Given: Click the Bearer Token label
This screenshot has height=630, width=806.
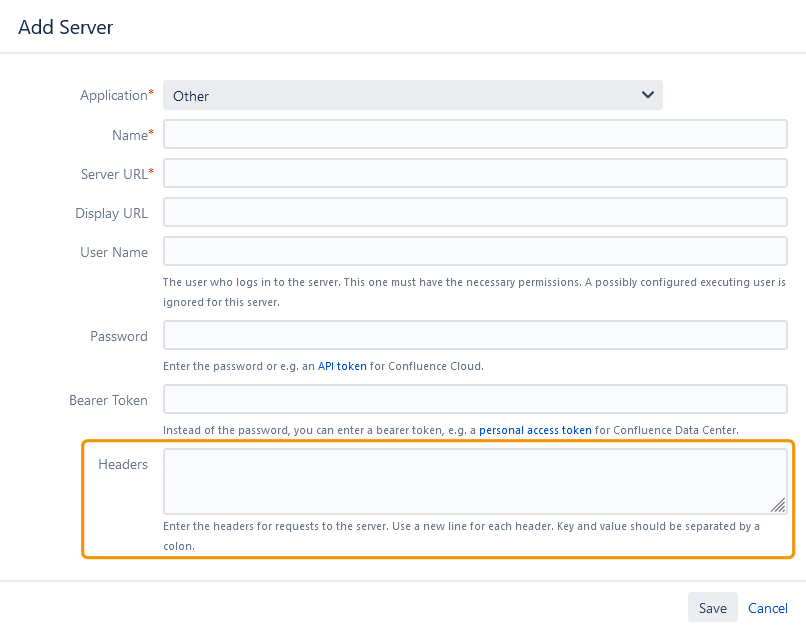Looking at the screenshot, I should tap(108, 400).
